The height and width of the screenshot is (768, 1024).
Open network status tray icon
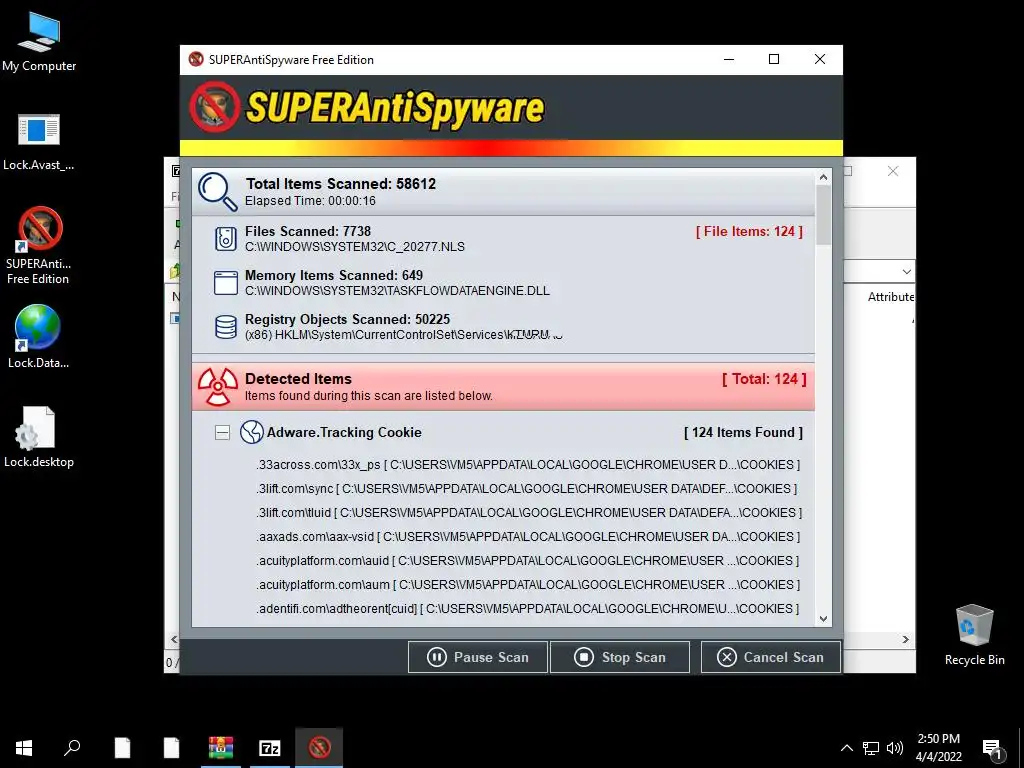[x=871, y=748]
